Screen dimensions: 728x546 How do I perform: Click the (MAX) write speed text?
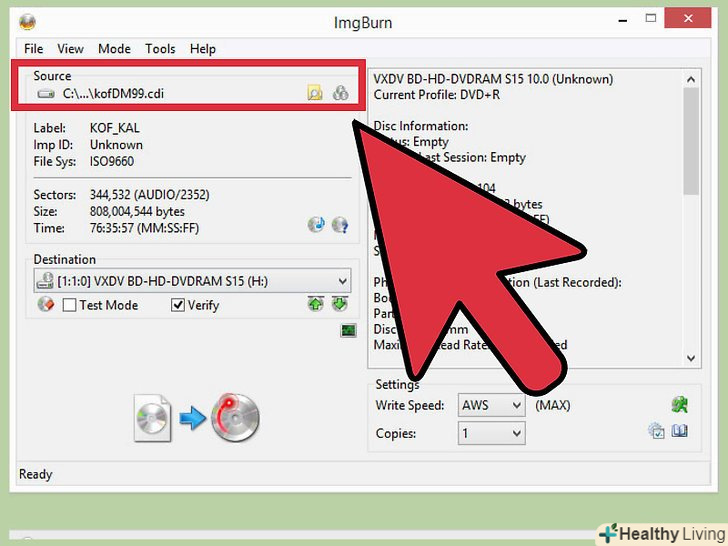pyautogui.click(x=552, y=405)
